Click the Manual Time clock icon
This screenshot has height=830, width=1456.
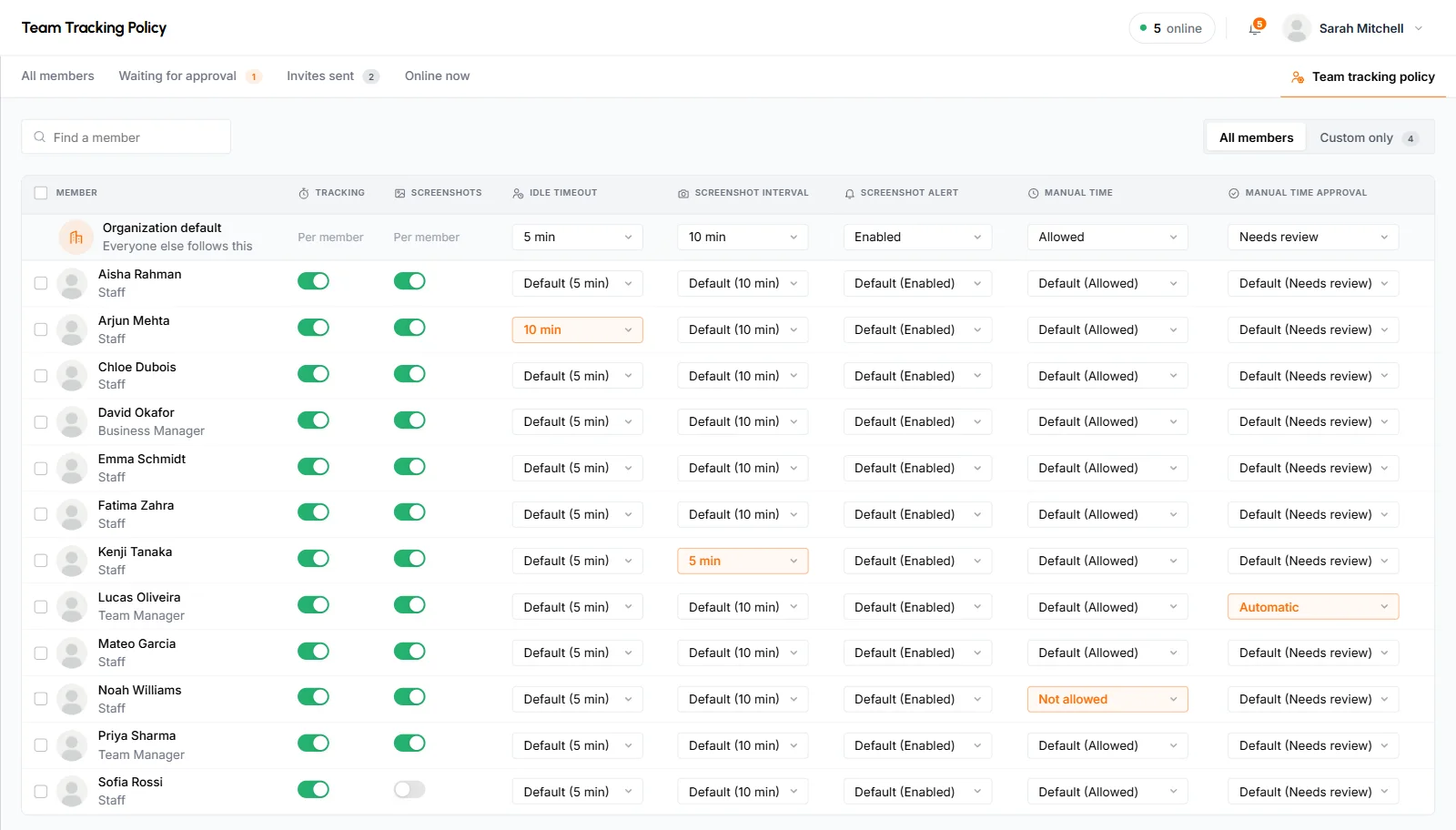pos(1033,193)
